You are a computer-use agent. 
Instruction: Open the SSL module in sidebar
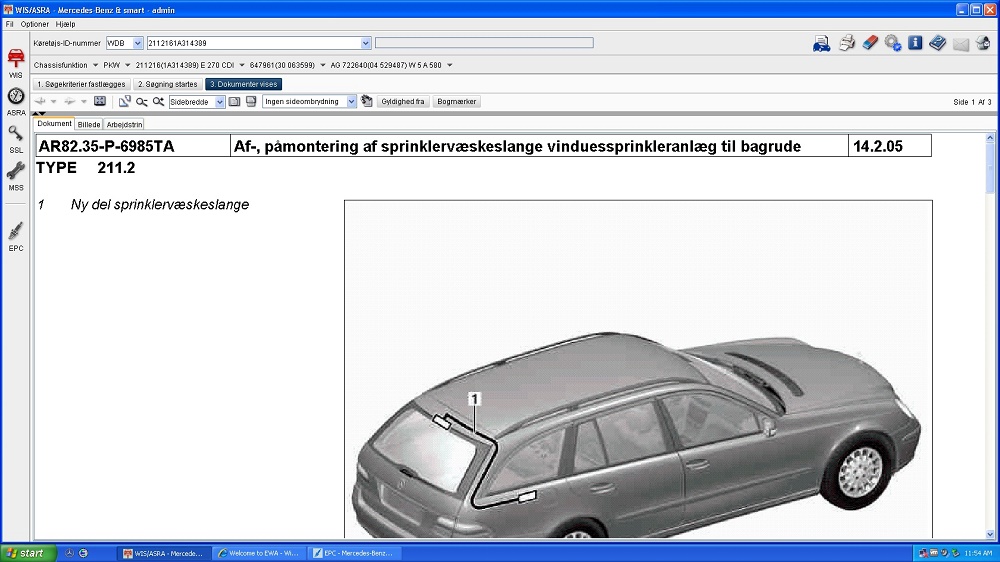coord(16,139)
